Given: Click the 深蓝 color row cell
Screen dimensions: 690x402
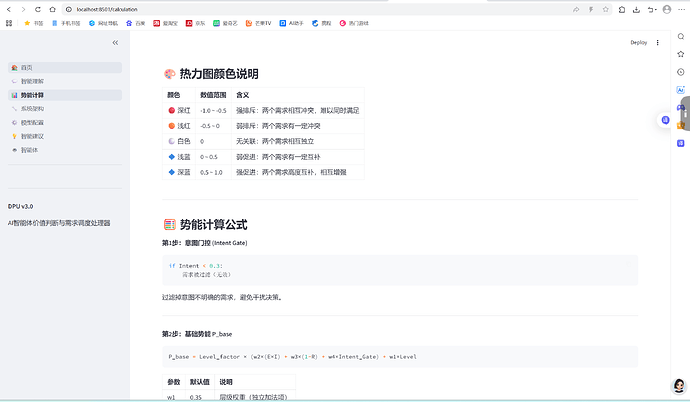Looking at the screenshot, I should [179, 172].
